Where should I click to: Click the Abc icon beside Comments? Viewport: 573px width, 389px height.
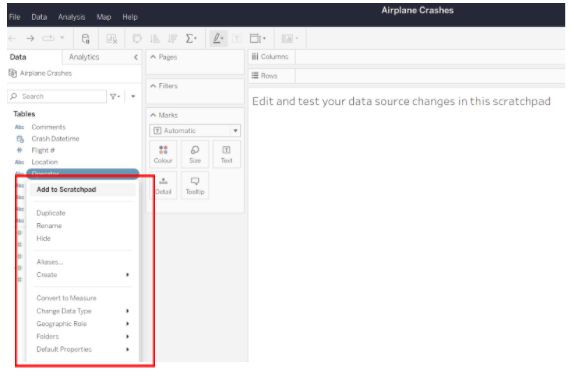pos(19,127)
